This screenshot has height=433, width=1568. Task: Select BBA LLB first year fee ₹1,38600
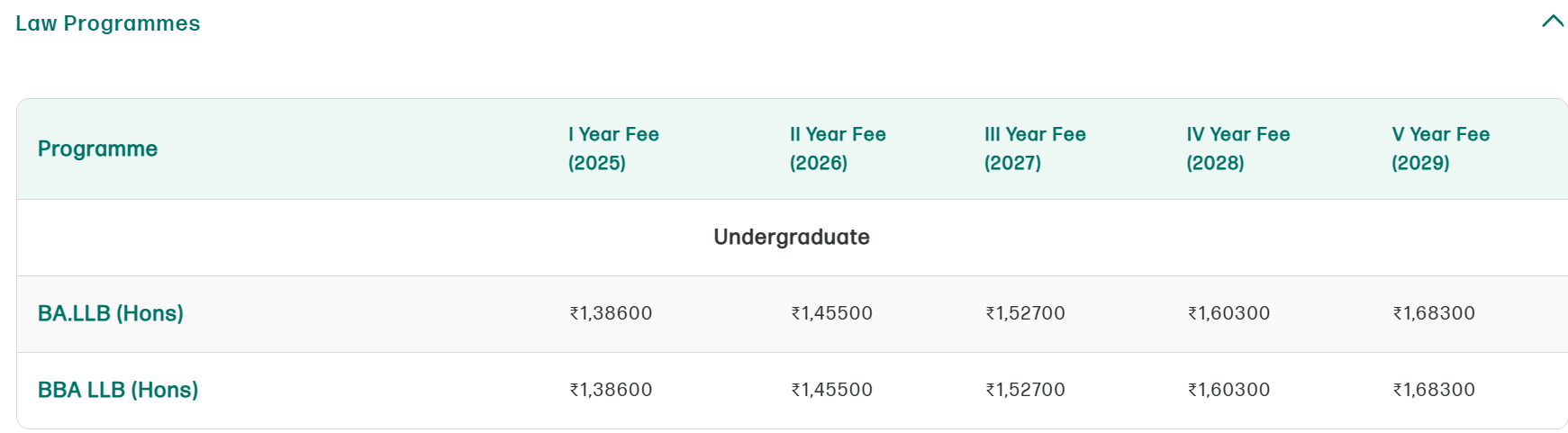[611, 390]
